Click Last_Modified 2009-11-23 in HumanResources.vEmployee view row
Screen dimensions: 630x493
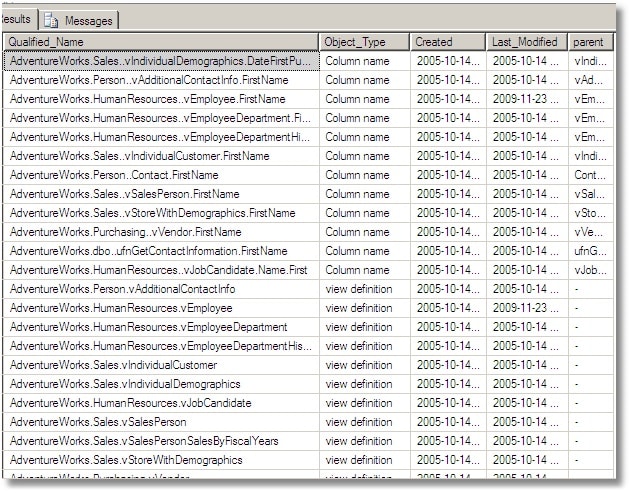[x=527, y=308]
